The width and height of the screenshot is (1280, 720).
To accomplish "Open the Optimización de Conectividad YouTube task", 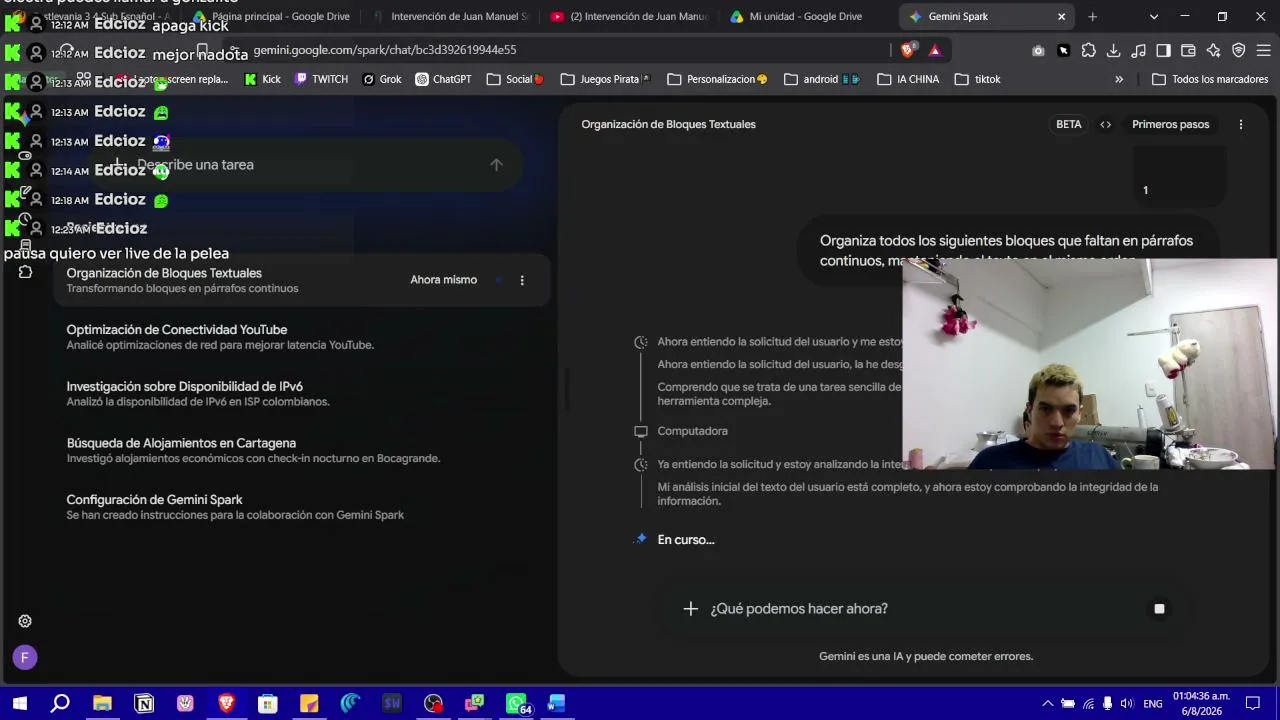I will point(302,337).
